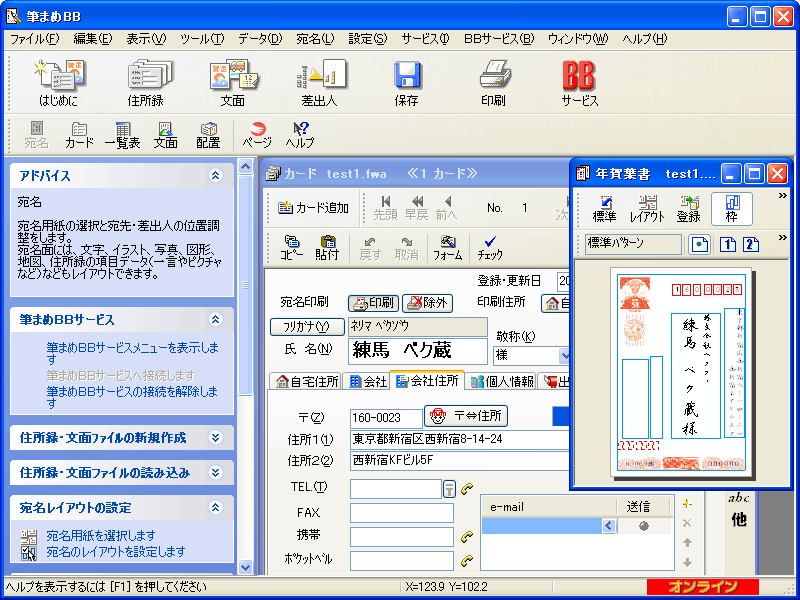Open the フォーム tool
This screenshot has width=800, height=600.
447,248
